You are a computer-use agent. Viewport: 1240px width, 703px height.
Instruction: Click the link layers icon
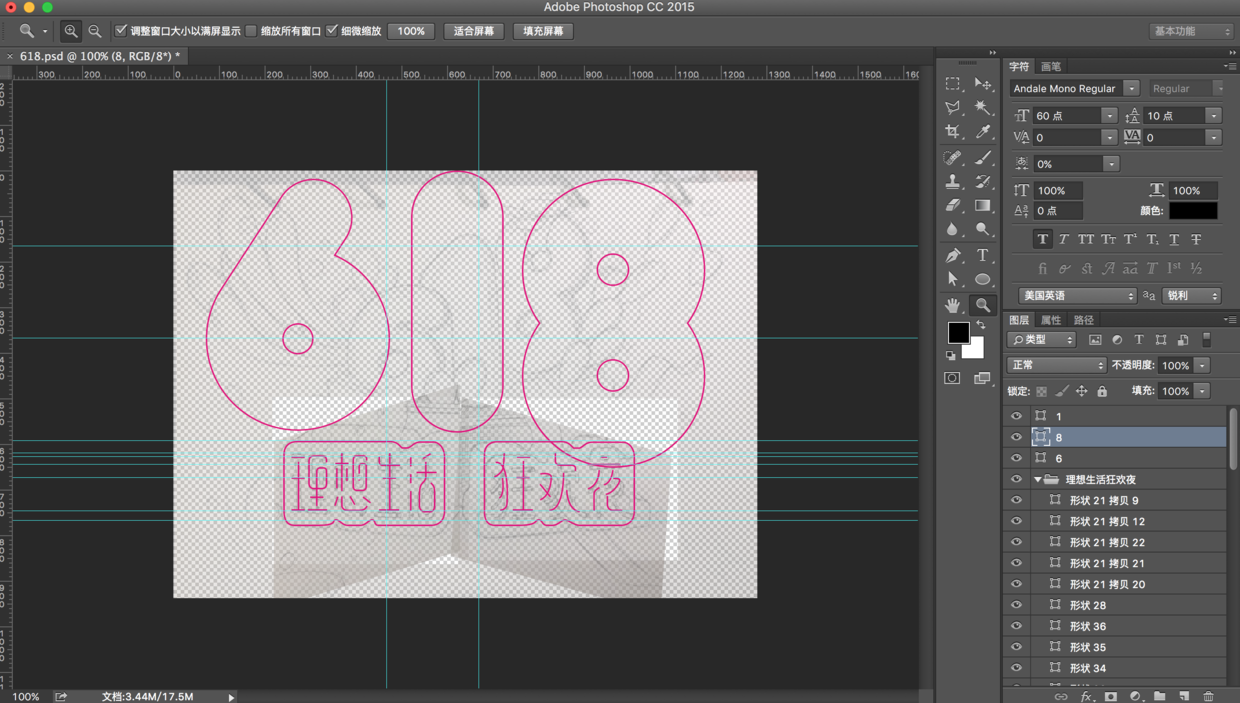[x=1061, y=696]
